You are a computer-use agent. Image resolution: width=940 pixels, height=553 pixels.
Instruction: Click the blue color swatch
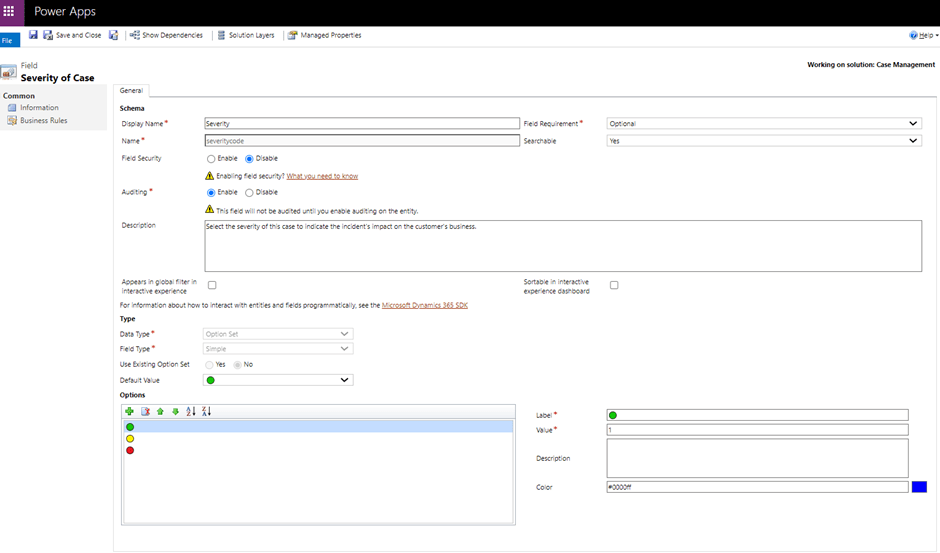(919, 487)
